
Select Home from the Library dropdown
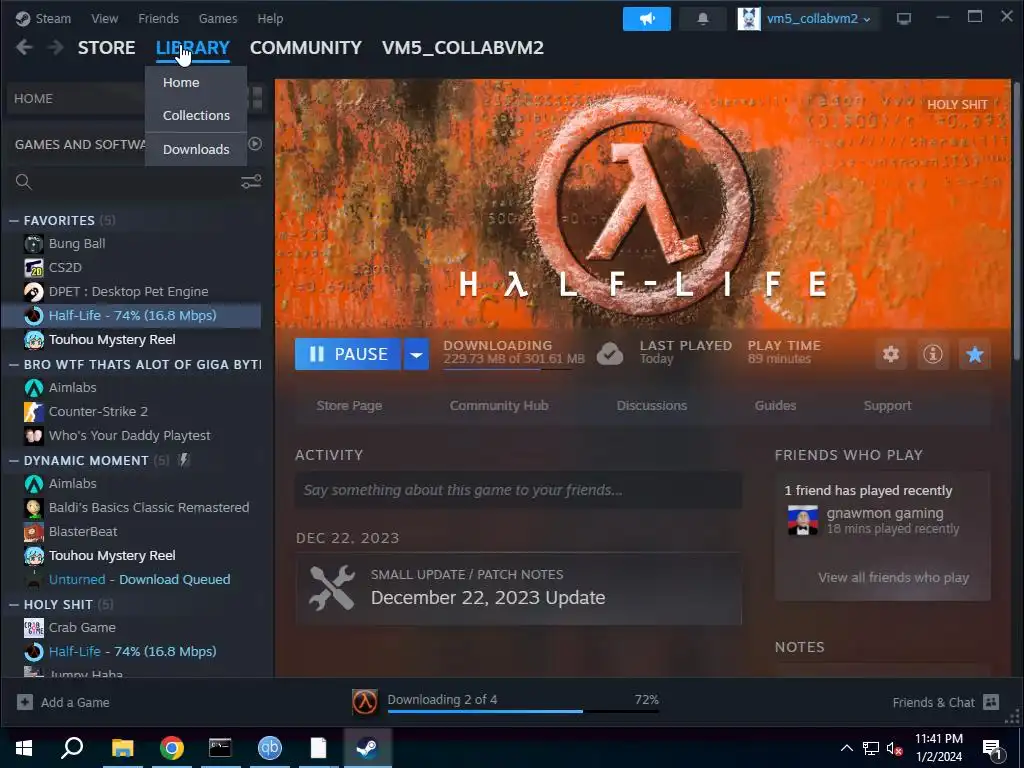[196, 82]
